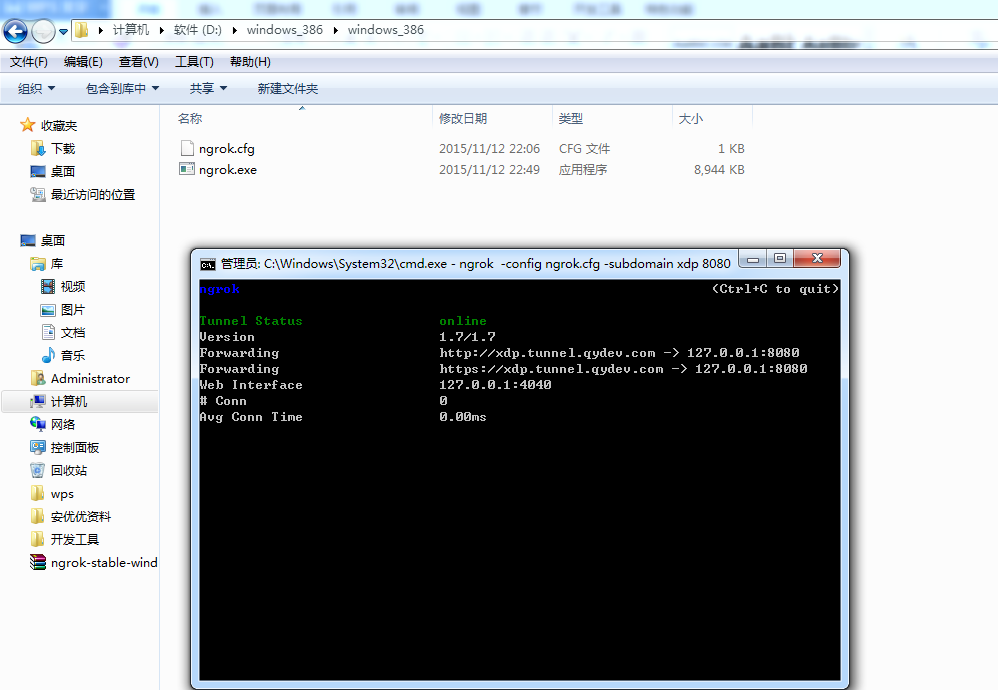Image resolution: width=998 pixels, height=690 pixels.
Task: Open the 共享 dropdown in toolbar
Action: coord(208,88)
